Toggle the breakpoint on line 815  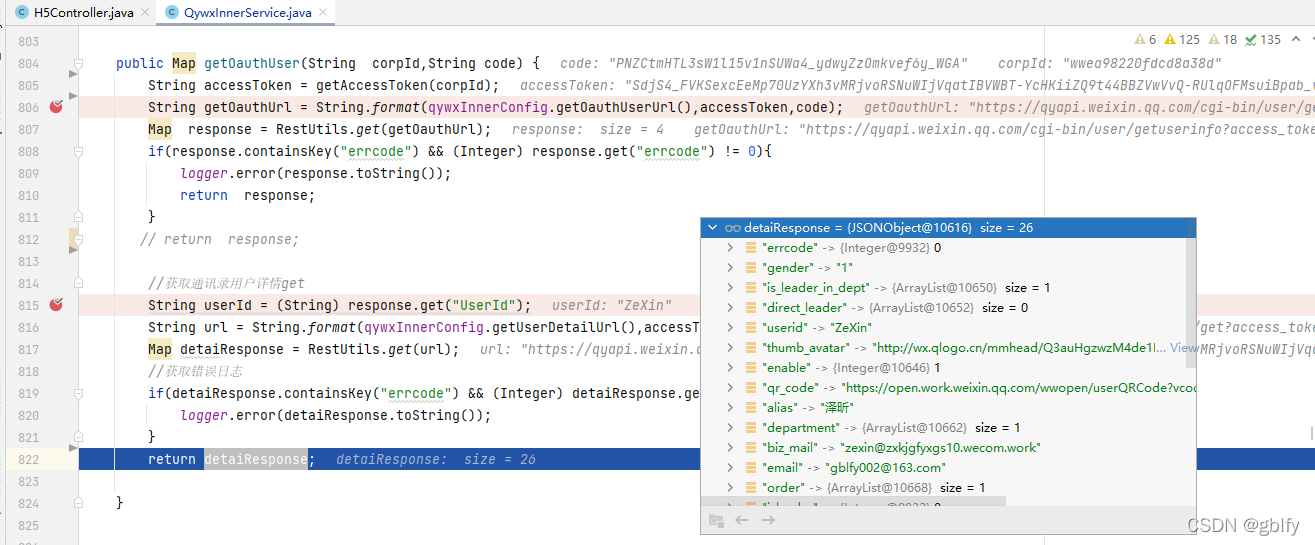pos(56,305)
